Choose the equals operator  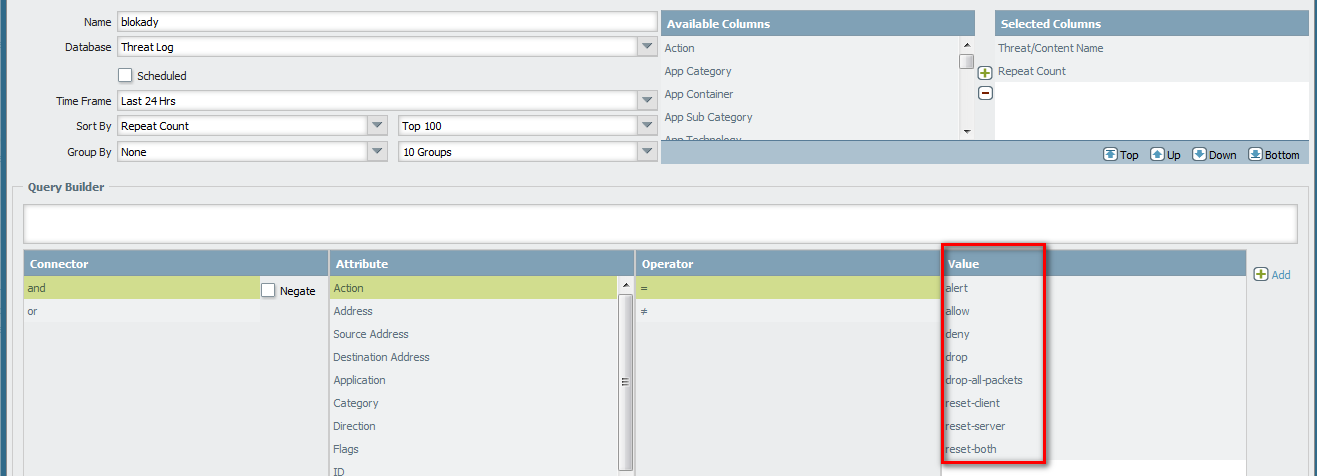788,288
